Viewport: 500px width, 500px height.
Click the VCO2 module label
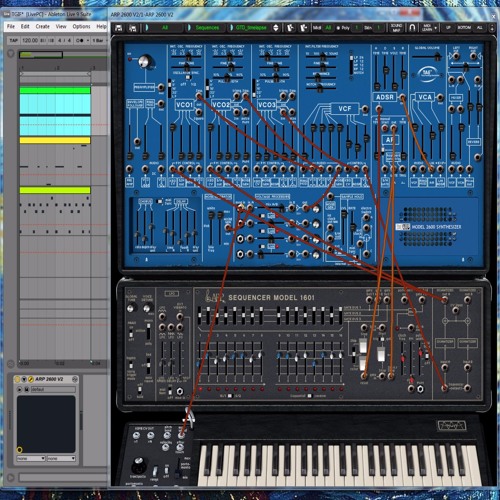click(x=221, y=105)
